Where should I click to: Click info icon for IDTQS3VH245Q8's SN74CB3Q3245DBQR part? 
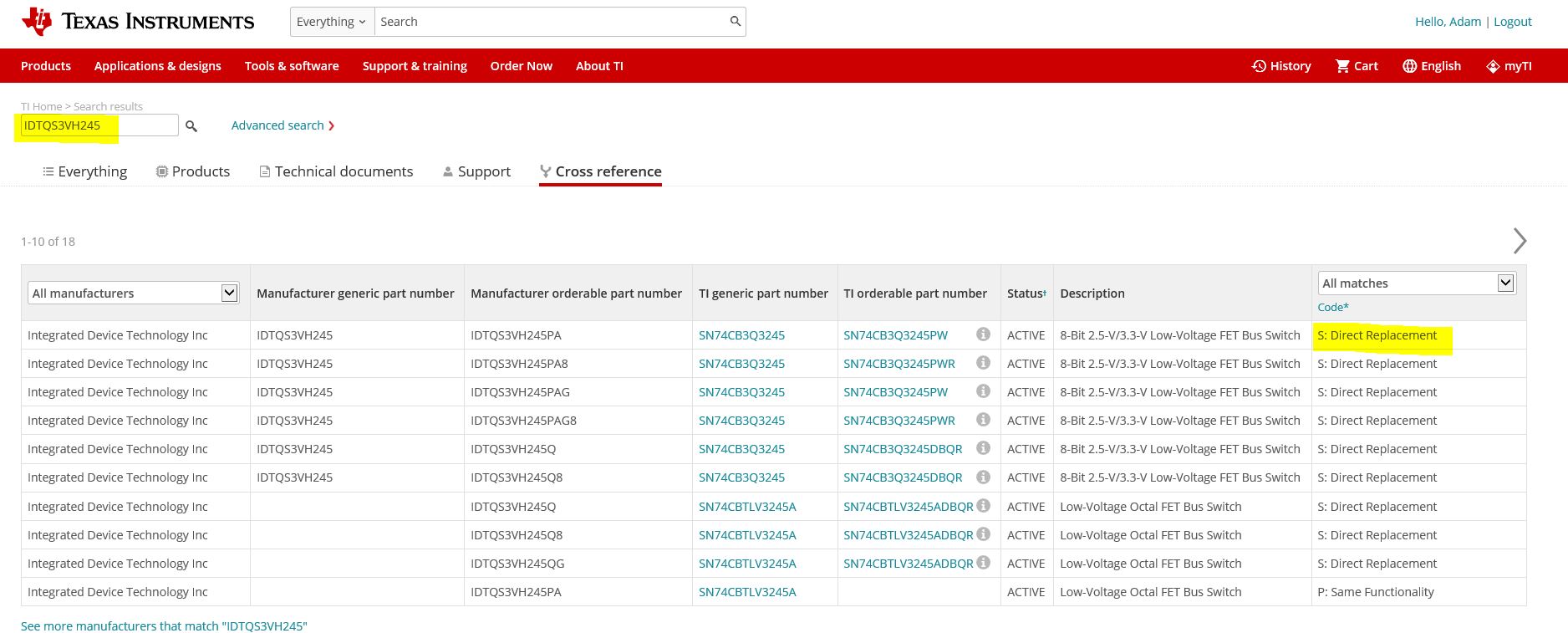(983, 477)
